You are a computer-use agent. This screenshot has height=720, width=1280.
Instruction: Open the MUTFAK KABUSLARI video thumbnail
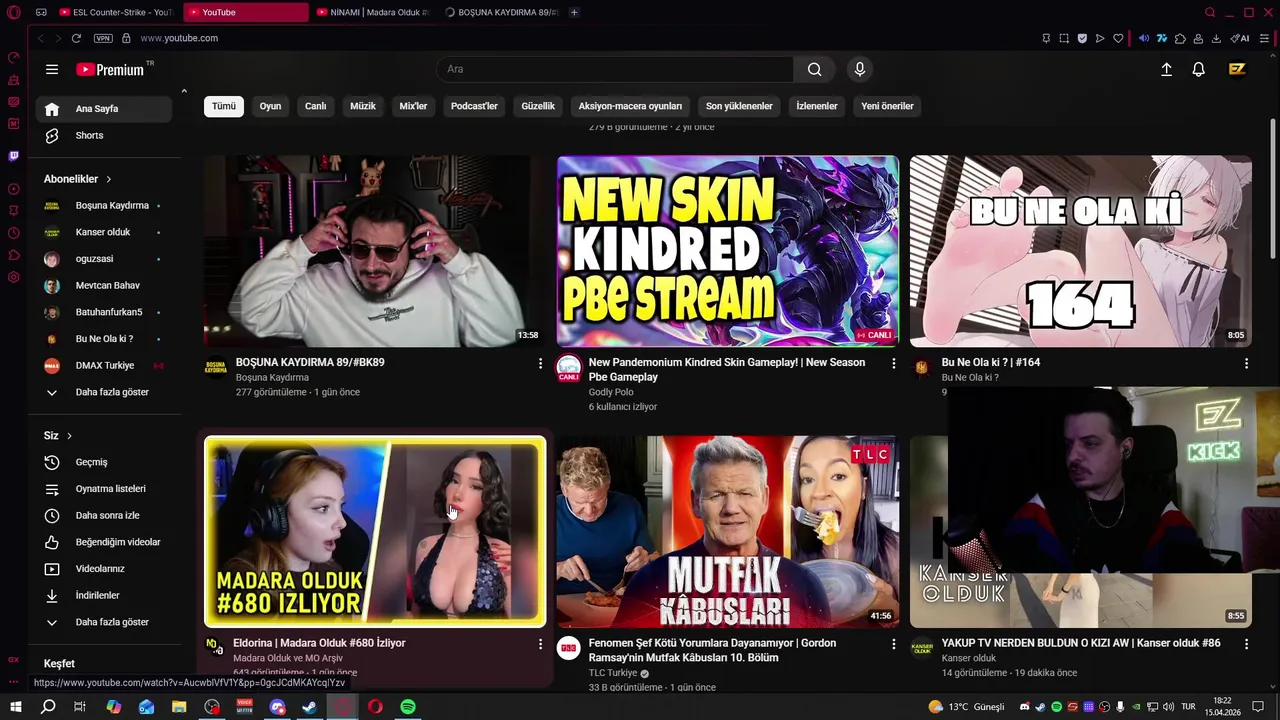pyautogui.click(x=728, y=532)
